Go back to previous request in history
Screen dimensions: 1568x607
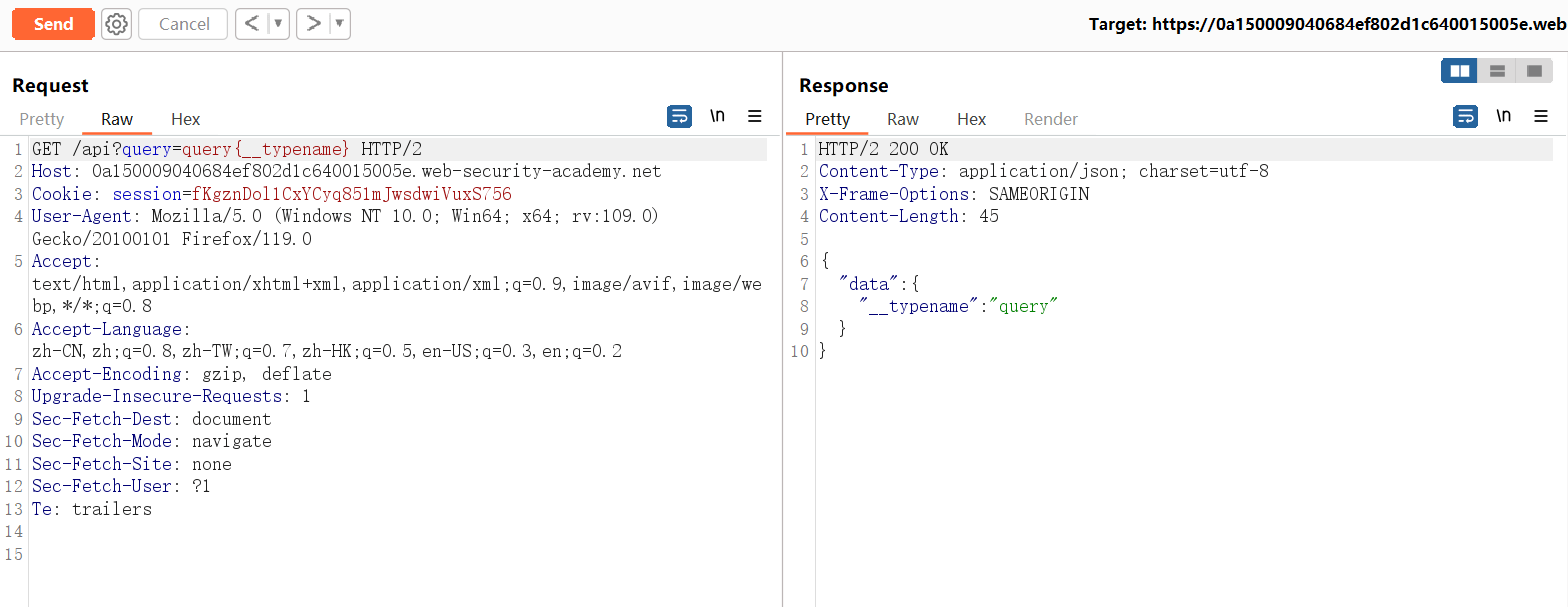point(252,24)
